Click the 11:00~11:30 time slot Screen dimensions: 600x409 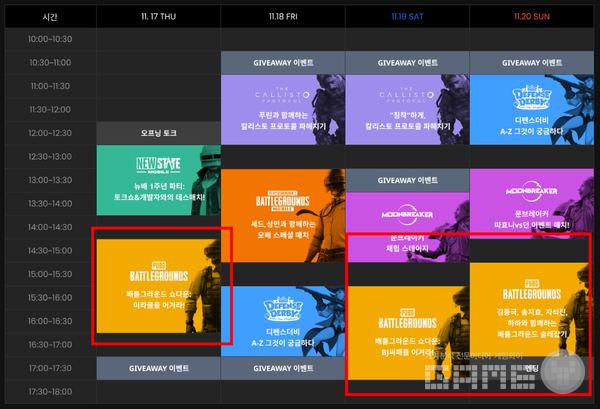click(50, 86)
